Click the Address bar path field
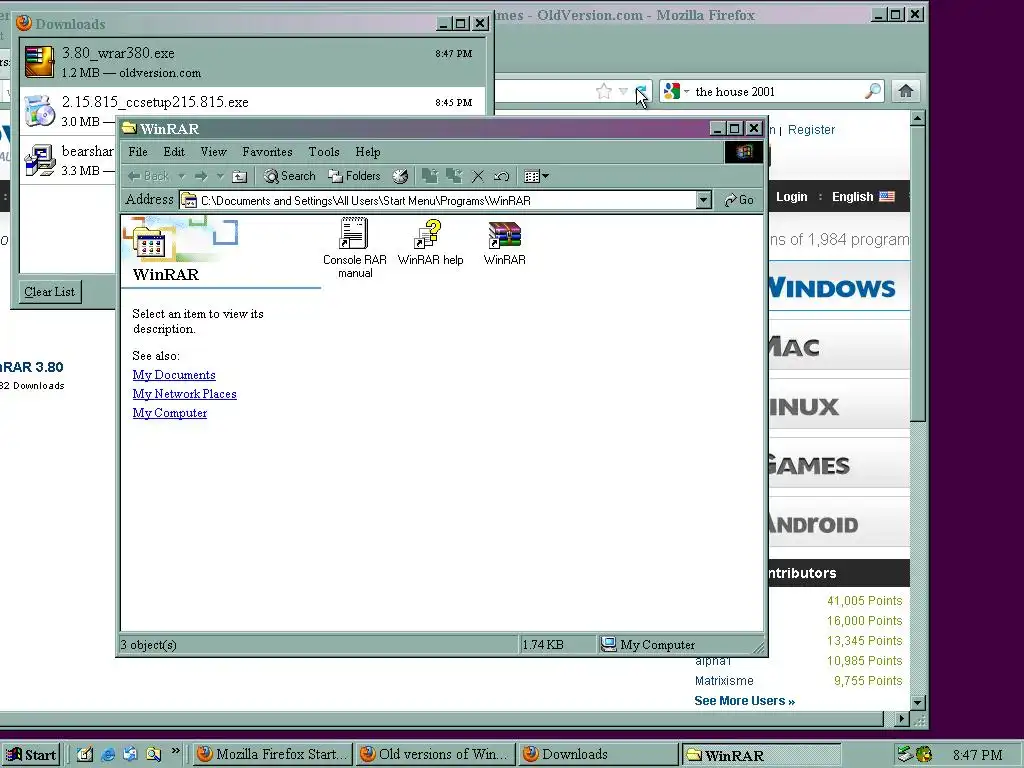 click(438, 200)
